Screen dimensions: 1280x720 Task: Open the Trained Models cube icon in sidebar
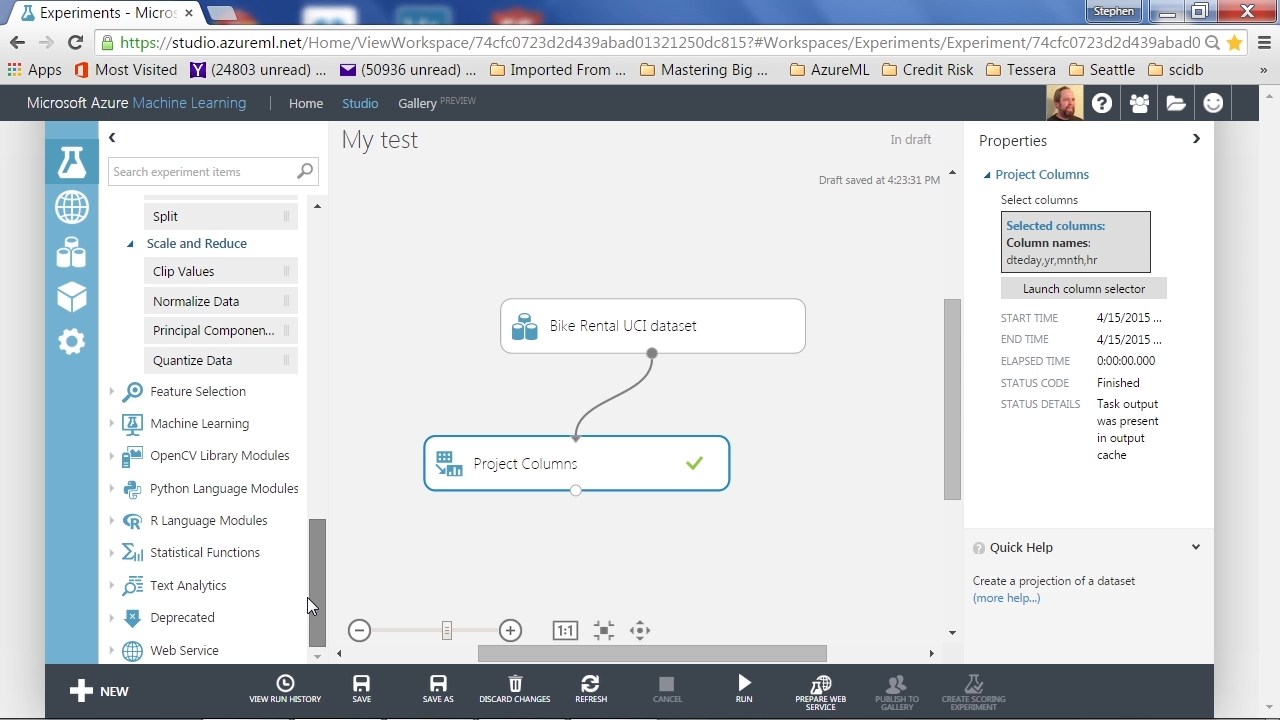click(71, 297)
